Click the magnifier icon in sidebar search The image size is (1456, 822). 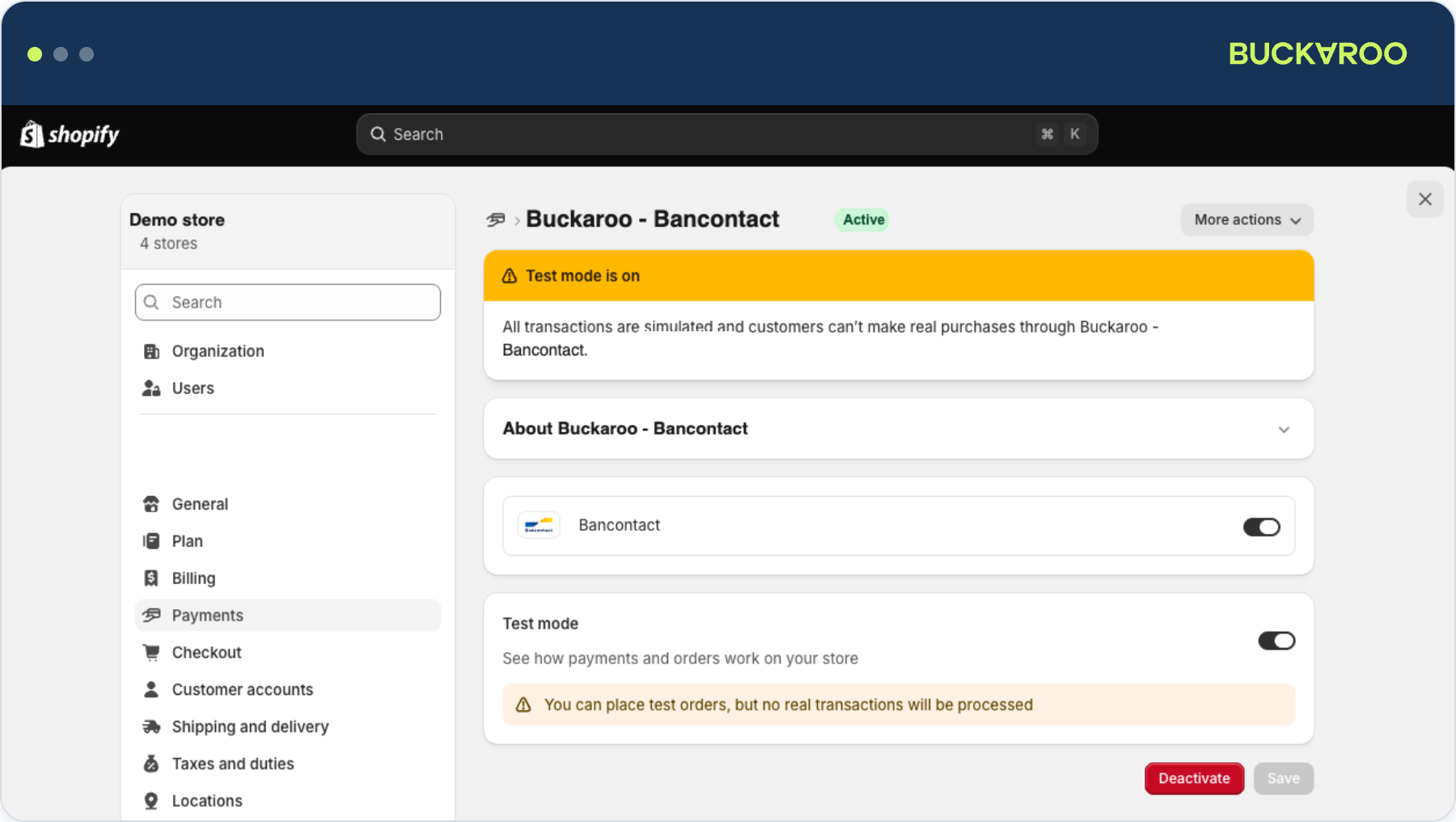151,303
